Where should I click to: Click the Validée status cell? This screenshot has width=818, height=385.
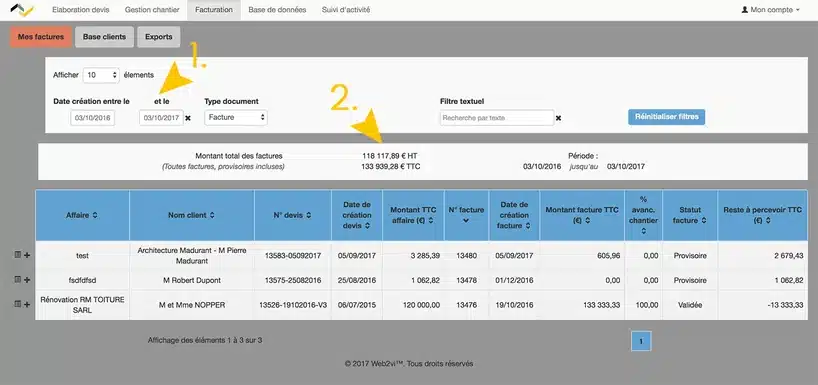[x=690, y=305]
